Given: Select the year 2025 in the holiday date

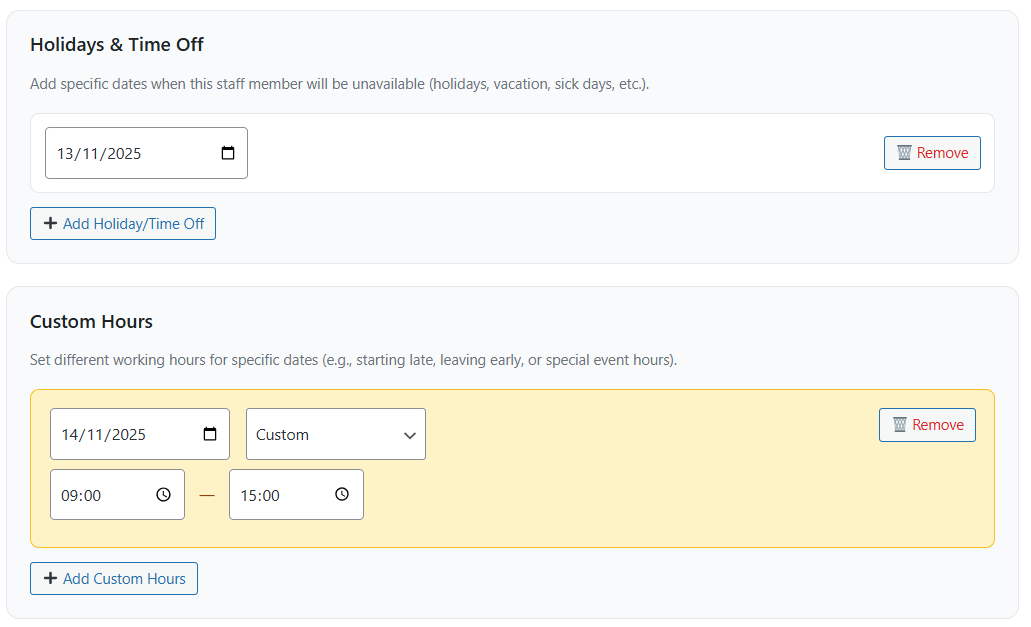Looking at the screenshot, I should point(124,154).
